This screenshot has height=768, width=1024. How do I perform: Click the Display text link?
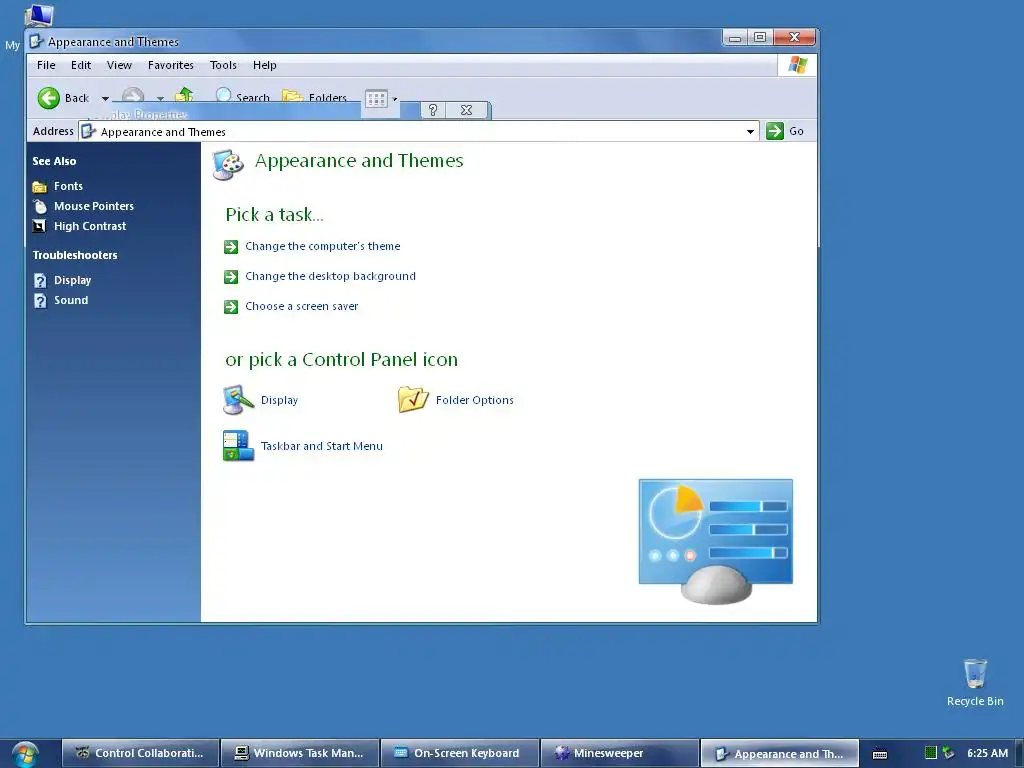tap(280, 400)
